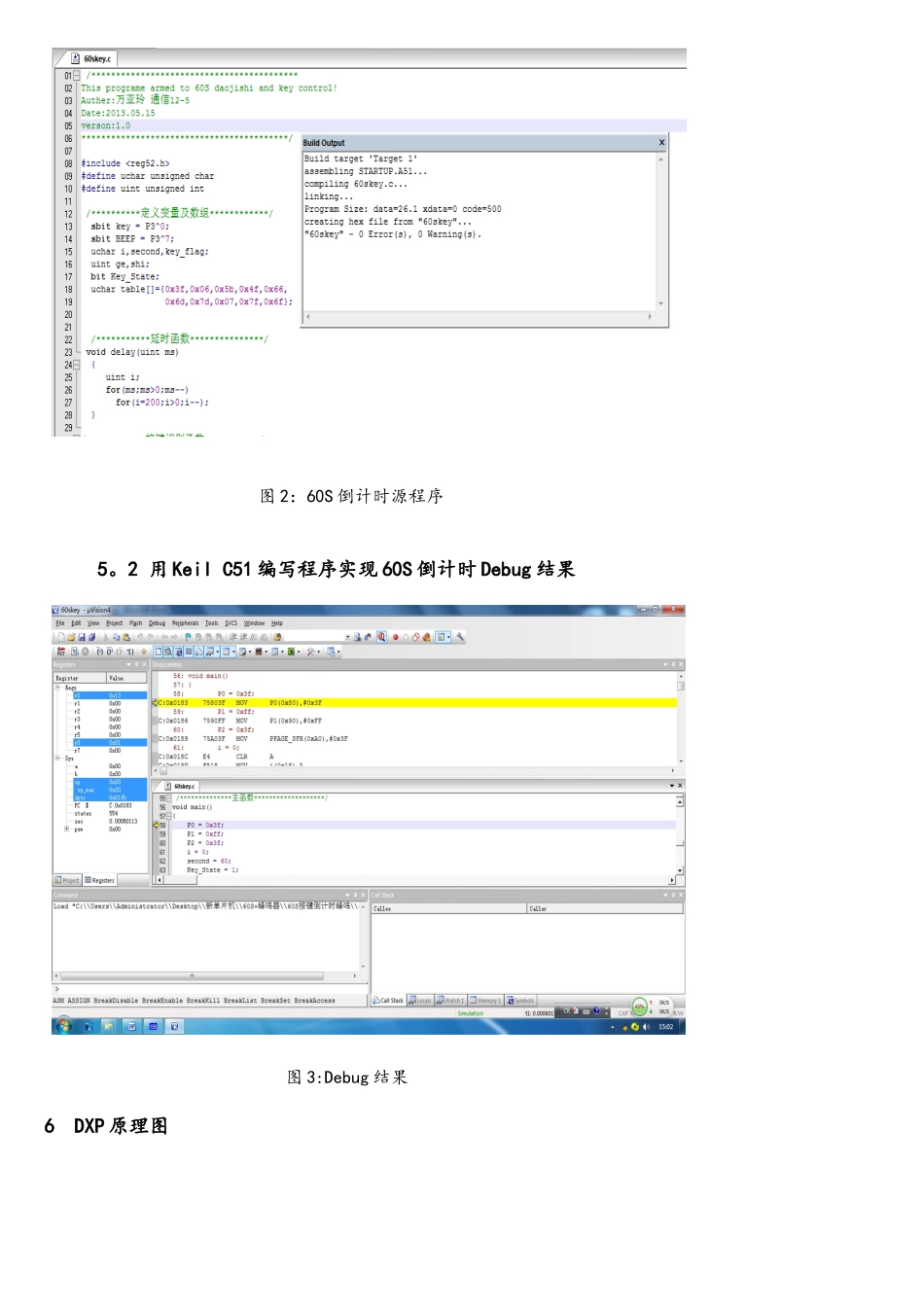This screenshot has height=1307, width=924.
Task: Switch to the Project tab
Action: coord(68,880)
